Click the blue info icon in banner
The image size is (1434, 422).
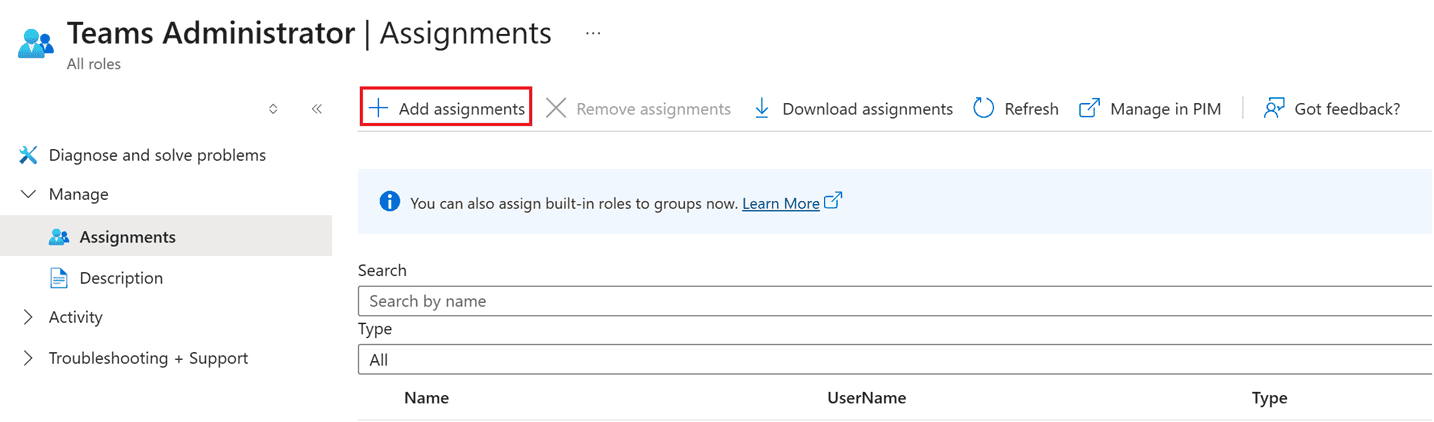click(x=390, y=202)
